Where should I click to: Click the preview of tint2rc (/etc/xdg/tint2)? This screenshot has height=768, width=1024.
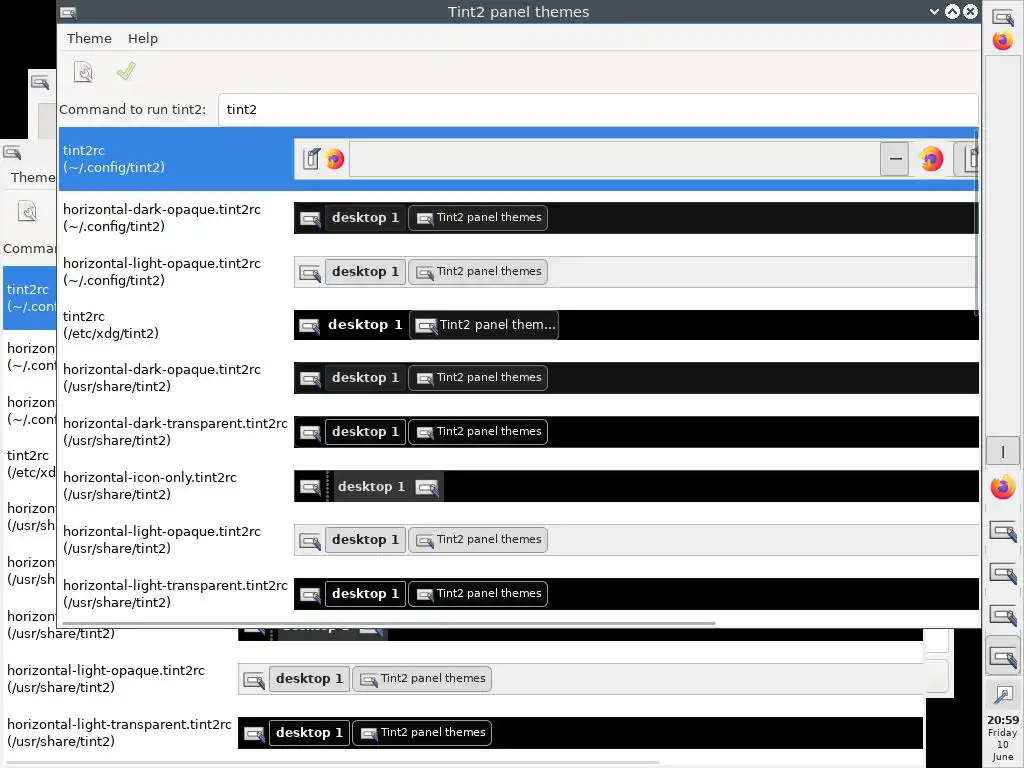(x=635, y=325)
